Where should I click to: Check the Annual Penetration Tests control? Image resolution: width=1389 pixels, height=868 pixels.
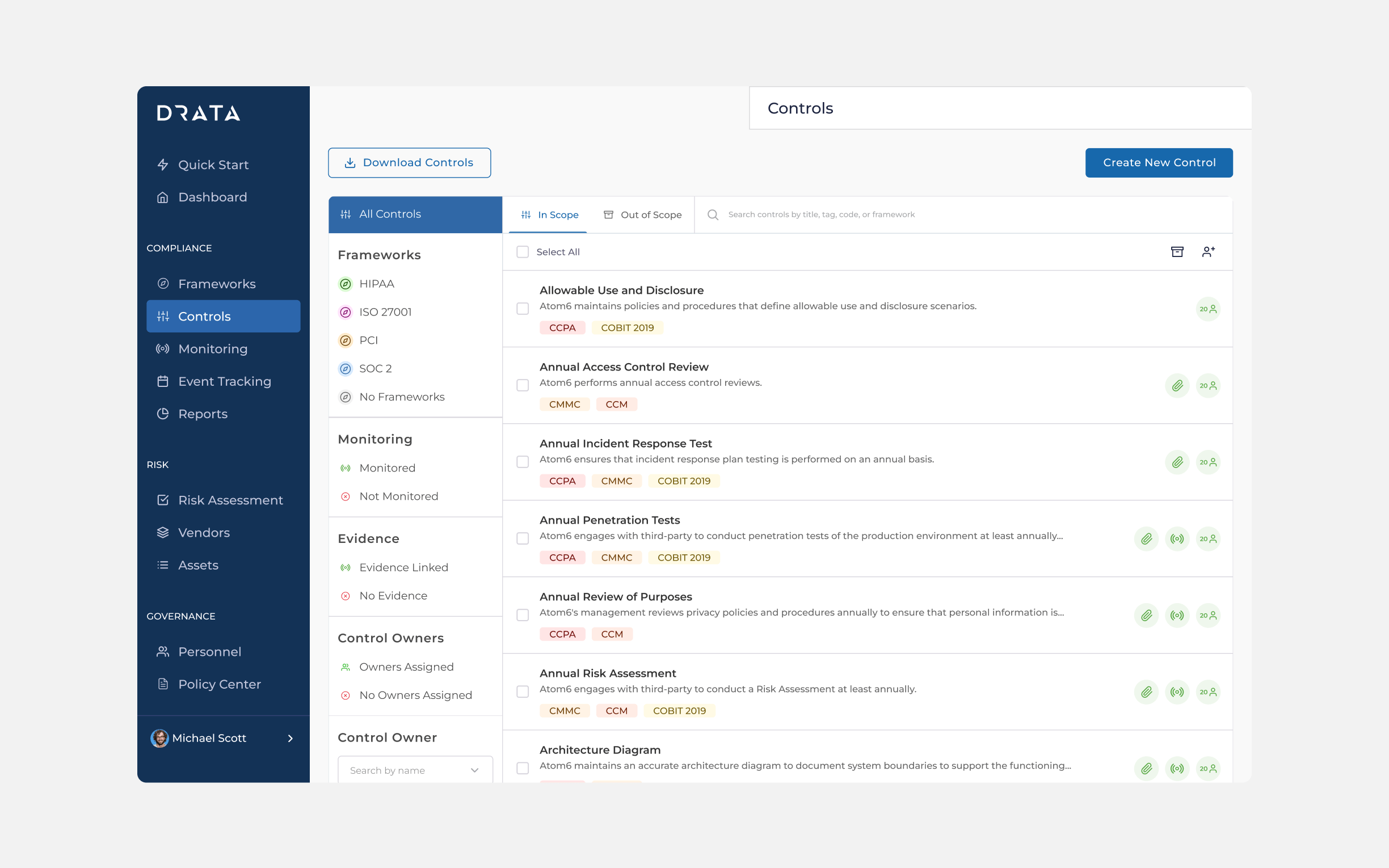tap(523, 538)
